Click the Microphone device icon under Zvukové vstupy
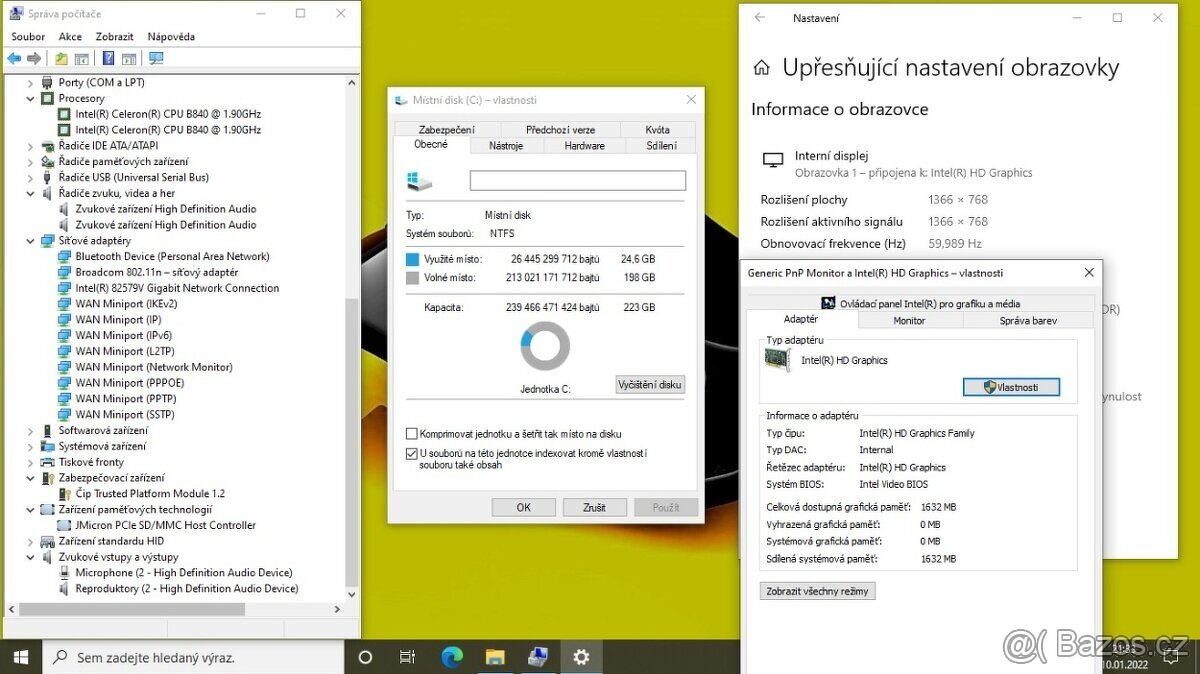The width and height of the screenshot is (1200, 674). click(65, 572)
